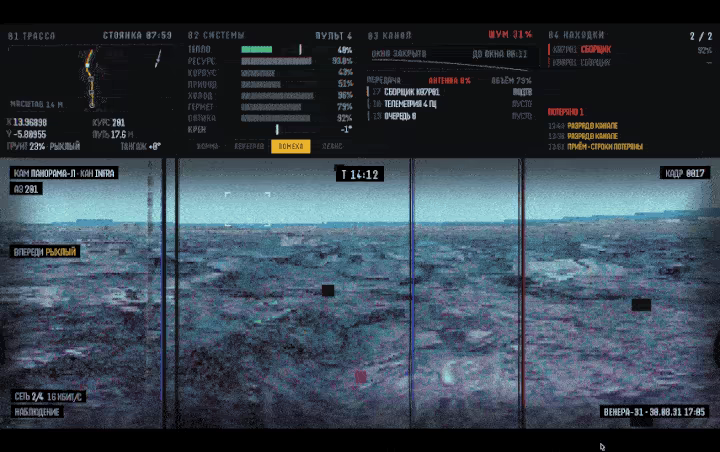The image size is (720, 452).
Task: Open the 04 НАХОДКИ panel header
Action: click(576, 35)
